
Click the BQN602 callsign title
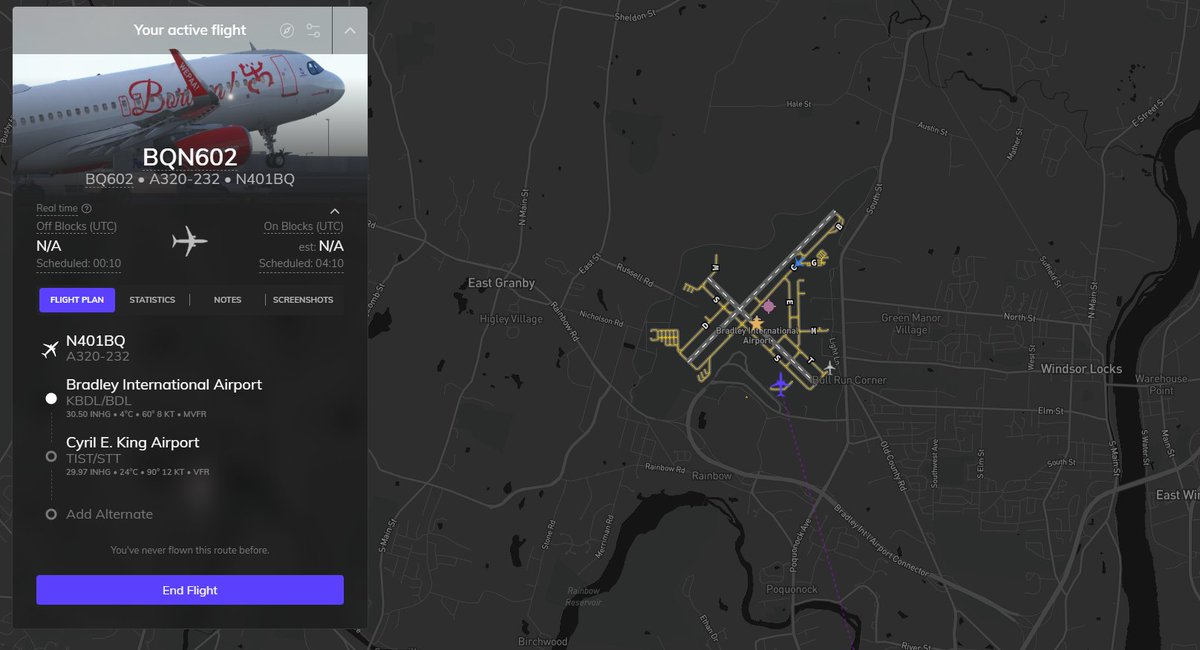190,157
